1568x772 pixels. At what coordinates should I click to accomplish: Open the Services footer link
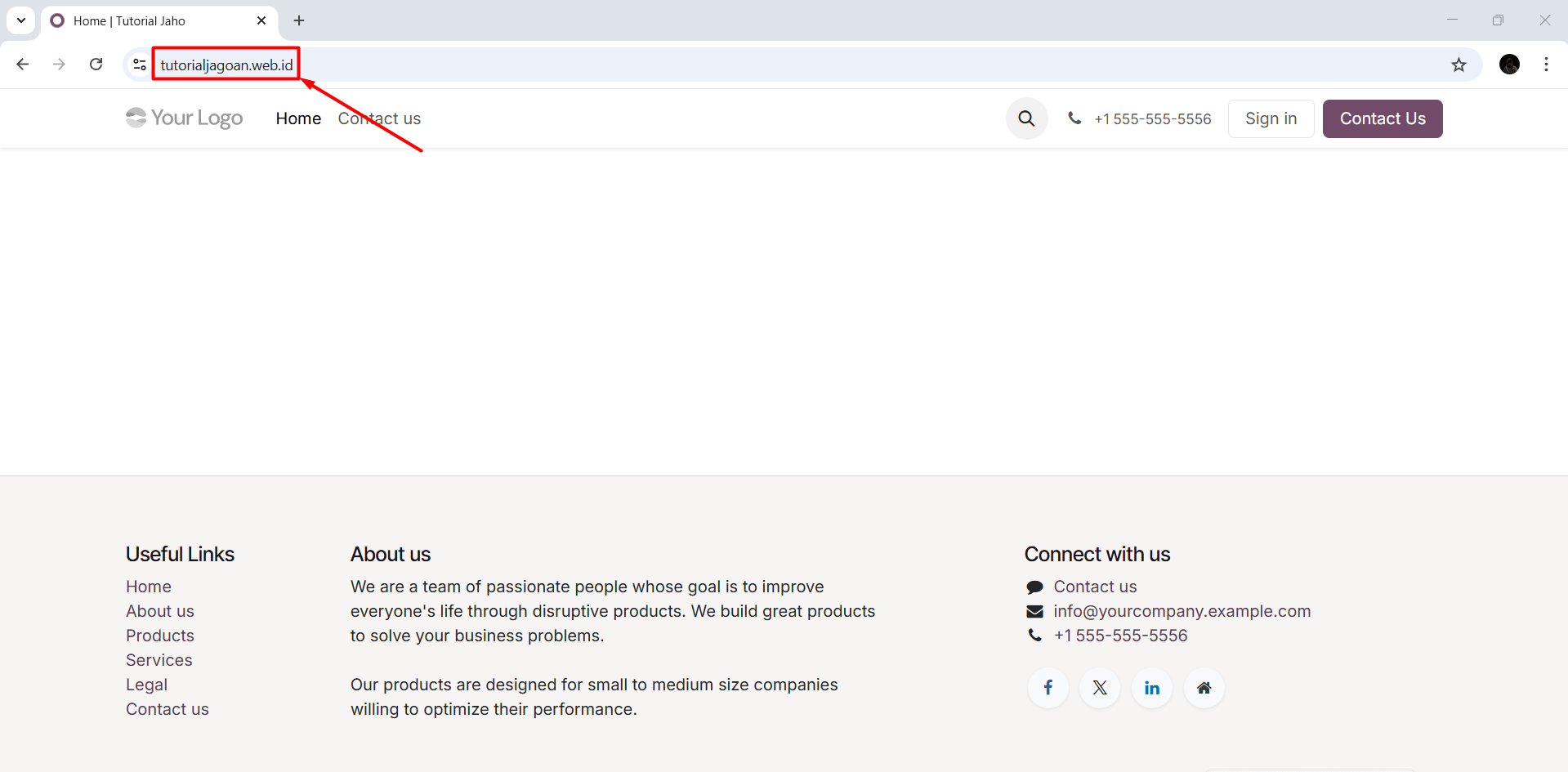159,660
